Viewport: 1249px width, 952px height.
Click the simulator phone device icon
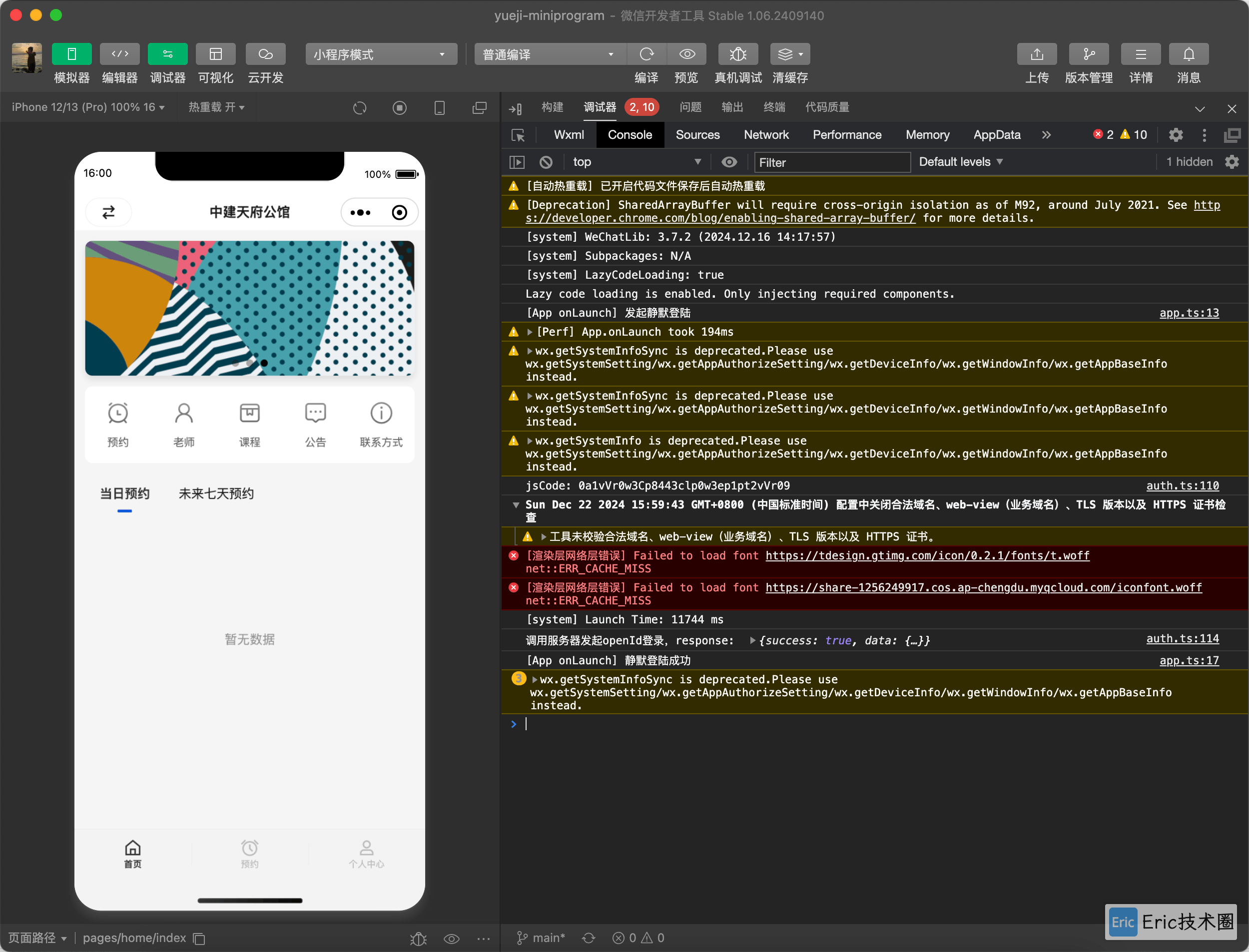[x=439, y=108]
